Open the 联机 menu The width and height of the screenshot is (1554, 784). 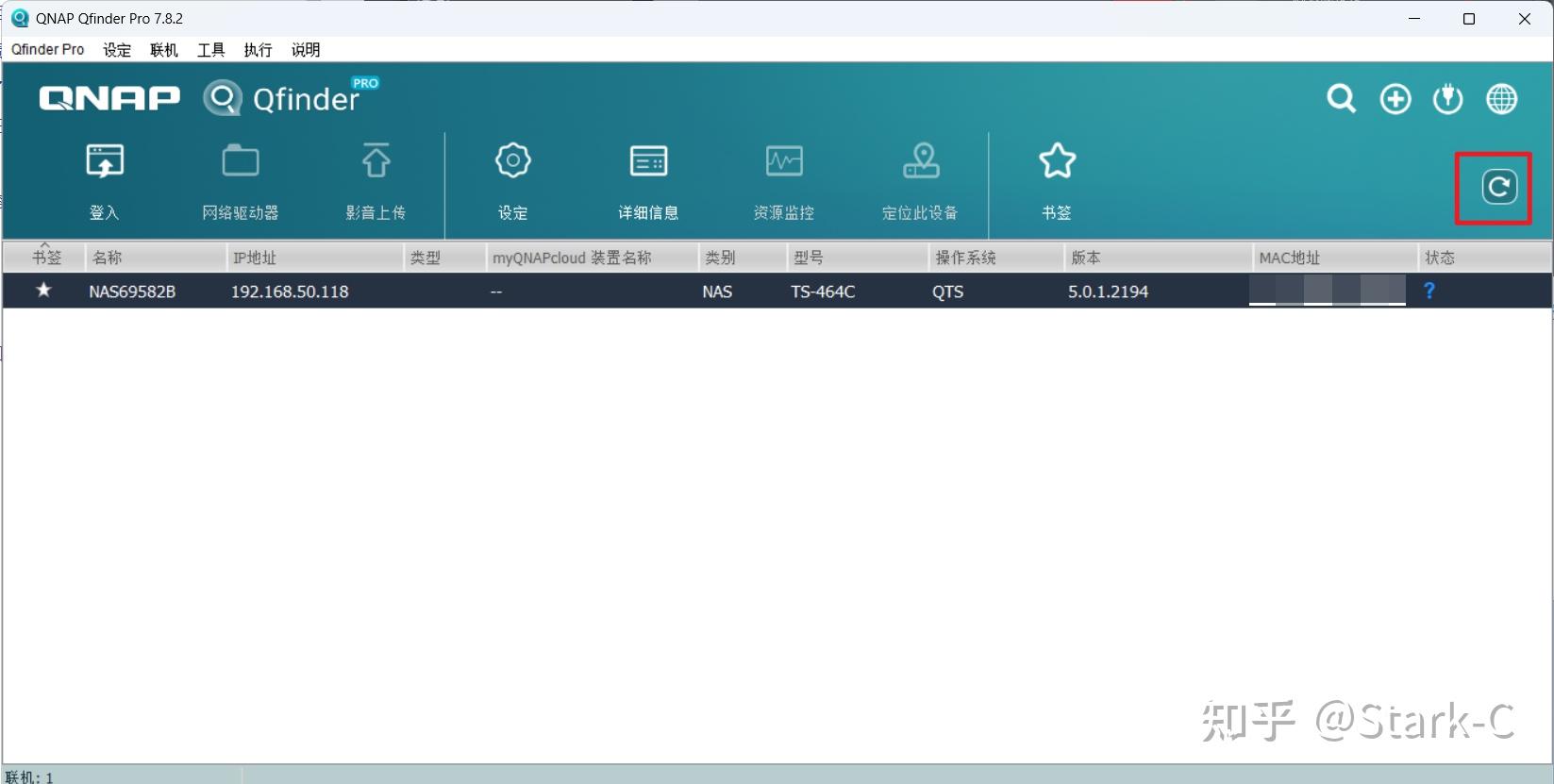coord(164,49)
